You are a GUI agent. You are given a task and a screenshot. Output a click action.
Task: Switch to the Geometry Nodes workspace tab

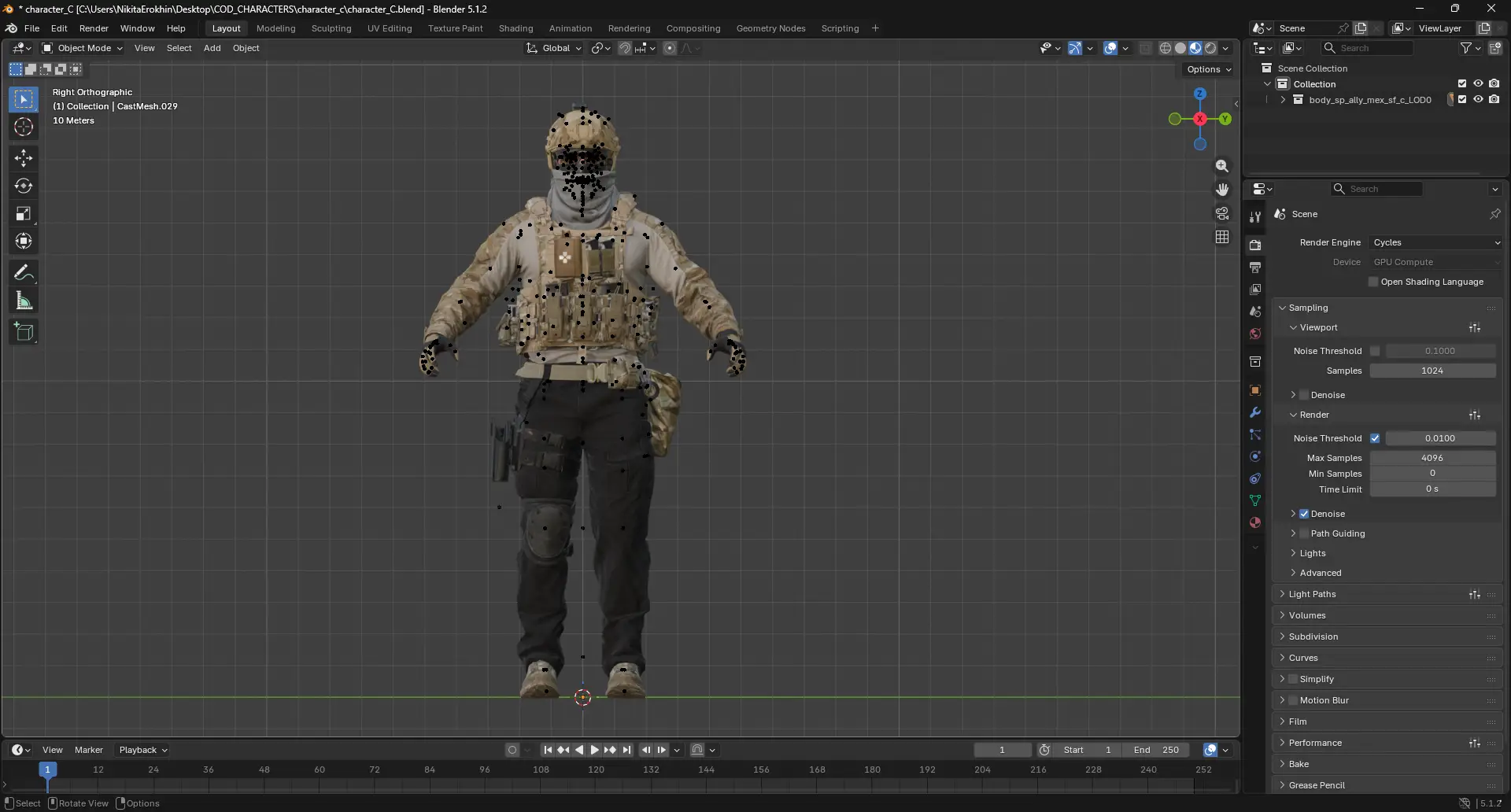[x=770, y=28]
